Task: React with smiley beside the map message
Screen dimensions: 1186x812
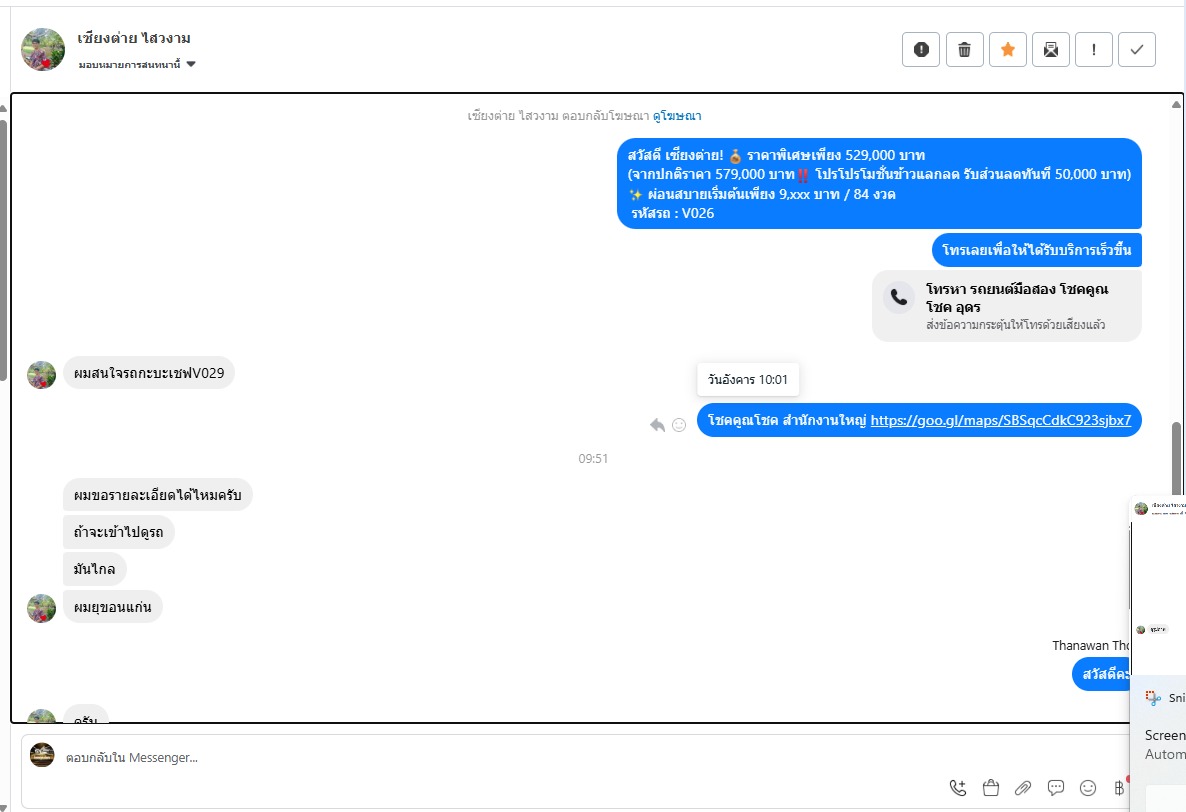Action: point(679,425)
